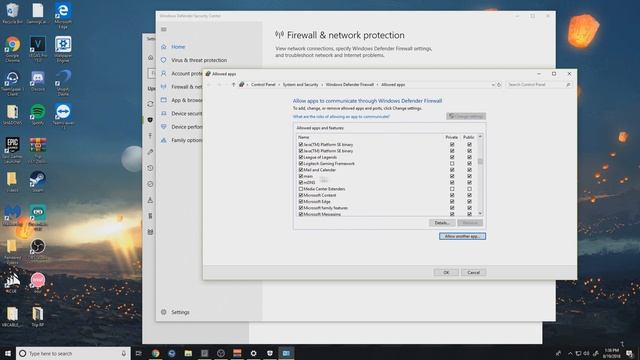640x360 pixels.
Task: Launch Steam desktop shortcut
Action: click(x=38, y=182)
